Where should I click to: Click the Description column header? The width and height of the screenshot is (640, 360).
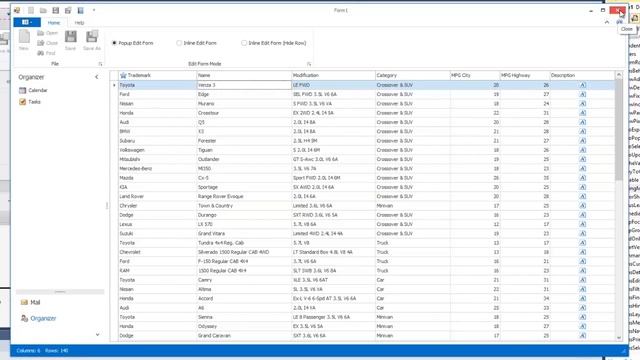tap(582, 76)
